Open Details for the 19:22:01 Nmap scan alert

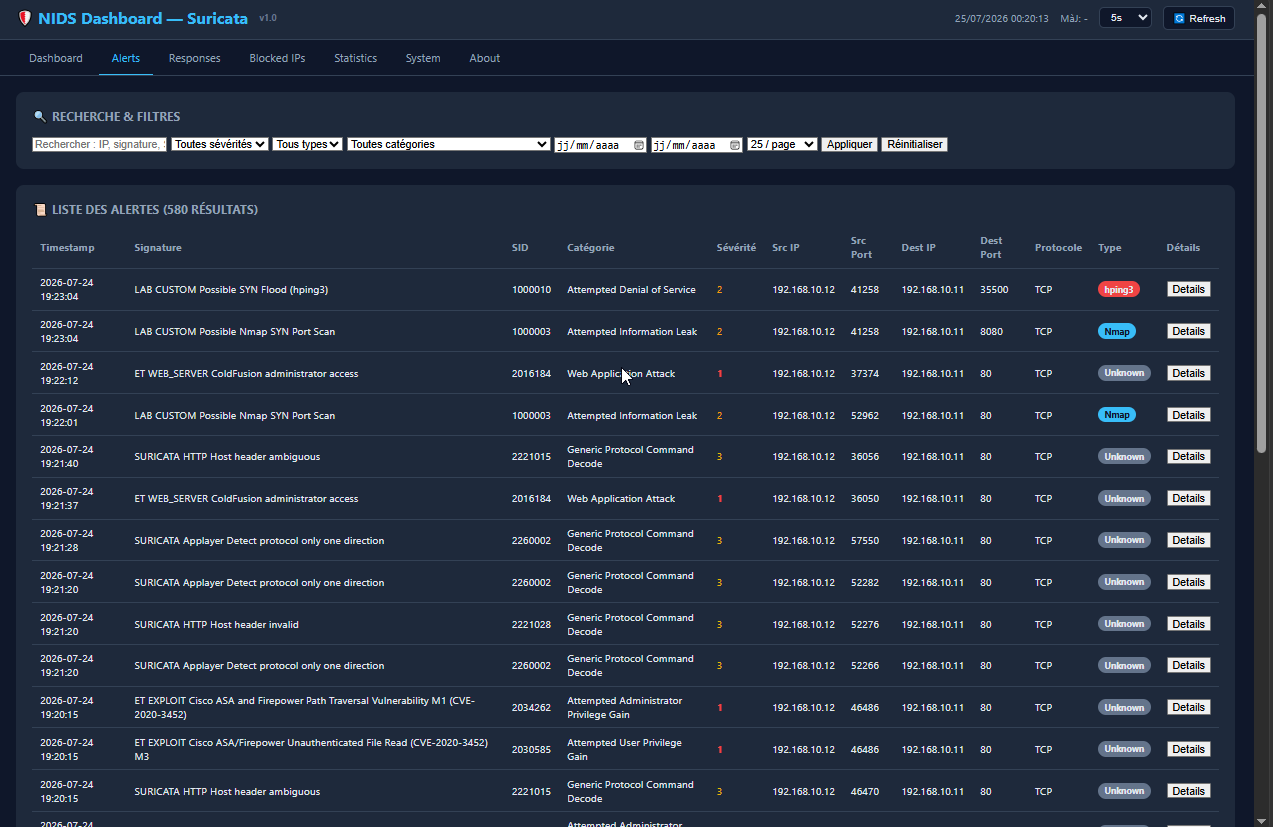pyautogui.click(x=1188, y=415)
